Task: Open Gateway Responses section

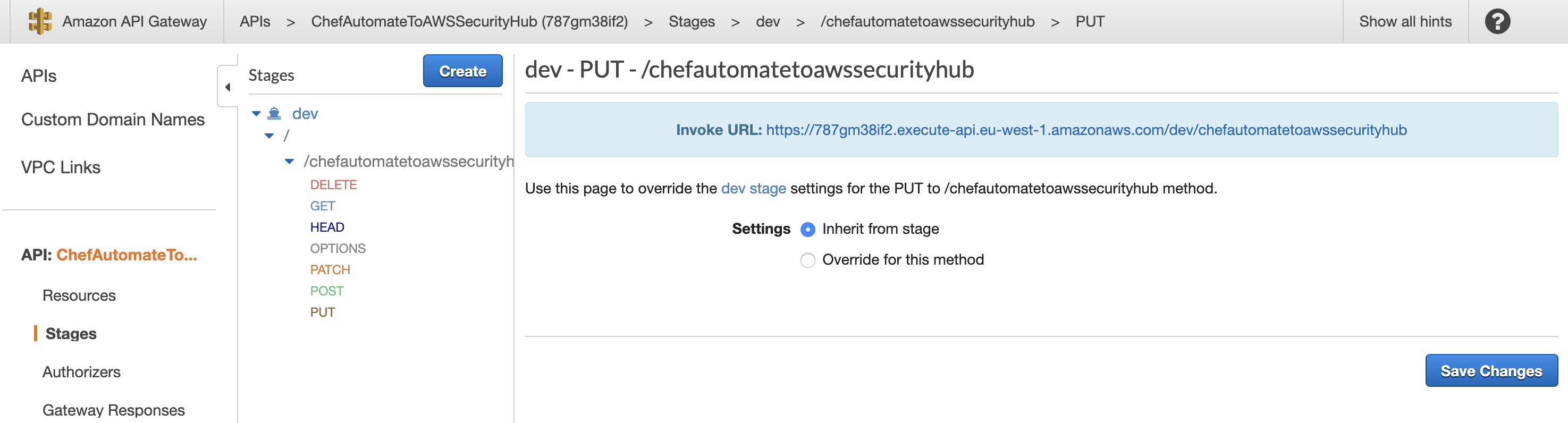Action: 114,410
